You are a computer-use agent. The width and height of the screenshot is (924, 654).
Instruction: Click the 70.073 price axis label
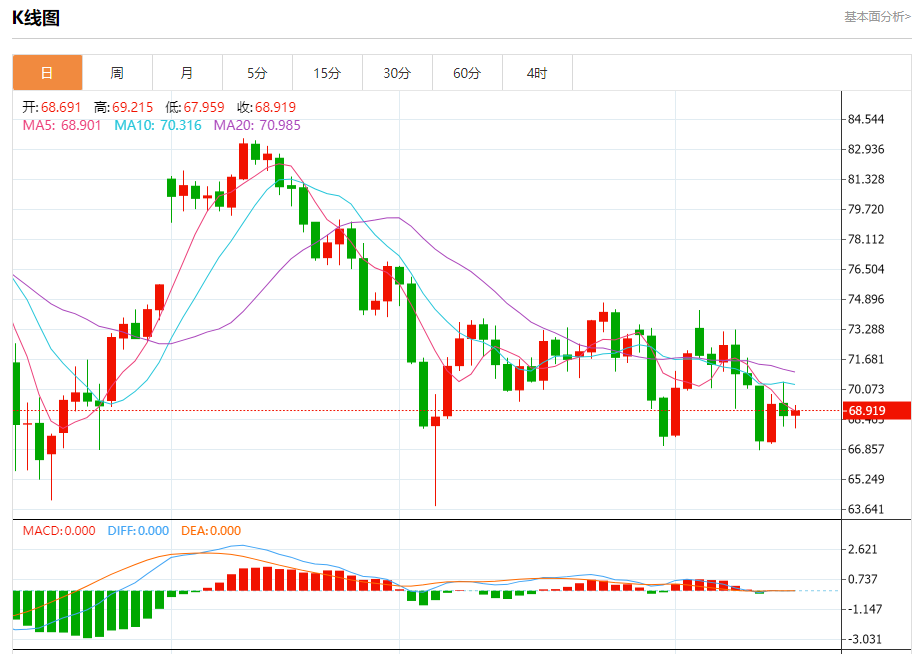coord(866,389)
